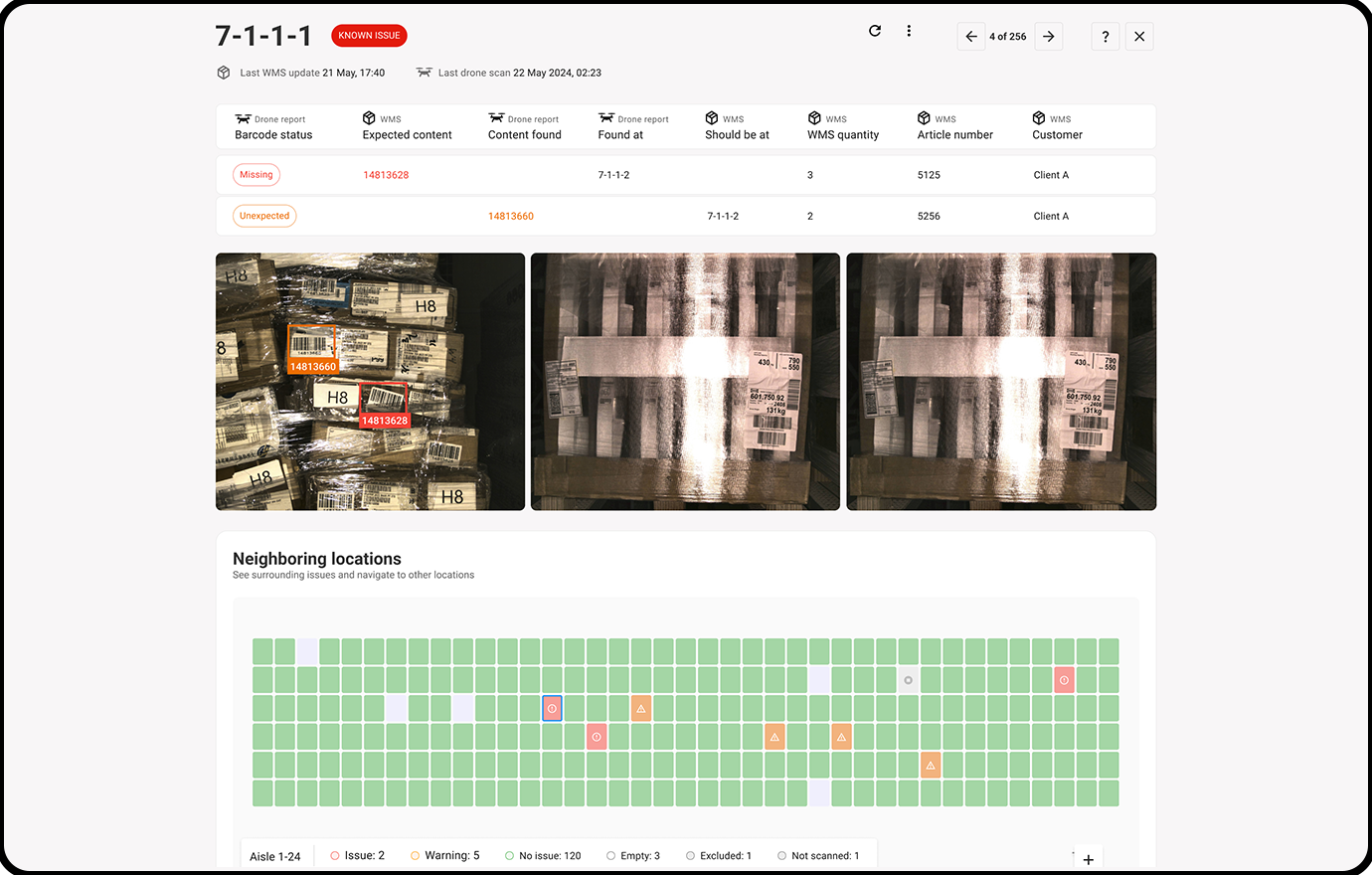The height and width of the screenshot is (875, 1372).
Task: Select orange warning cell in third row of map
Action: pos(641,708)
